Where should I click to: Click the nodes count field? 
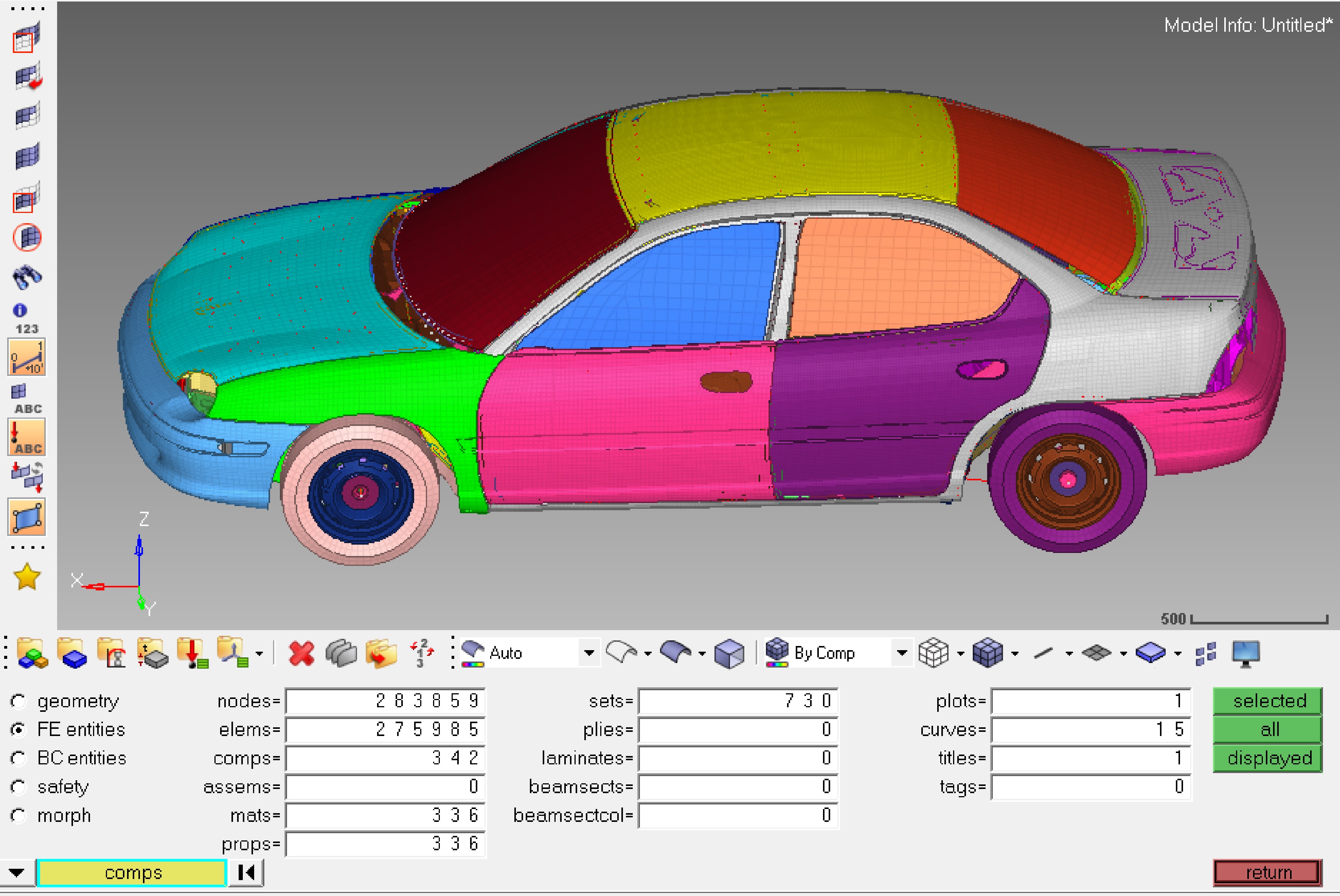(x=385, y=700)
